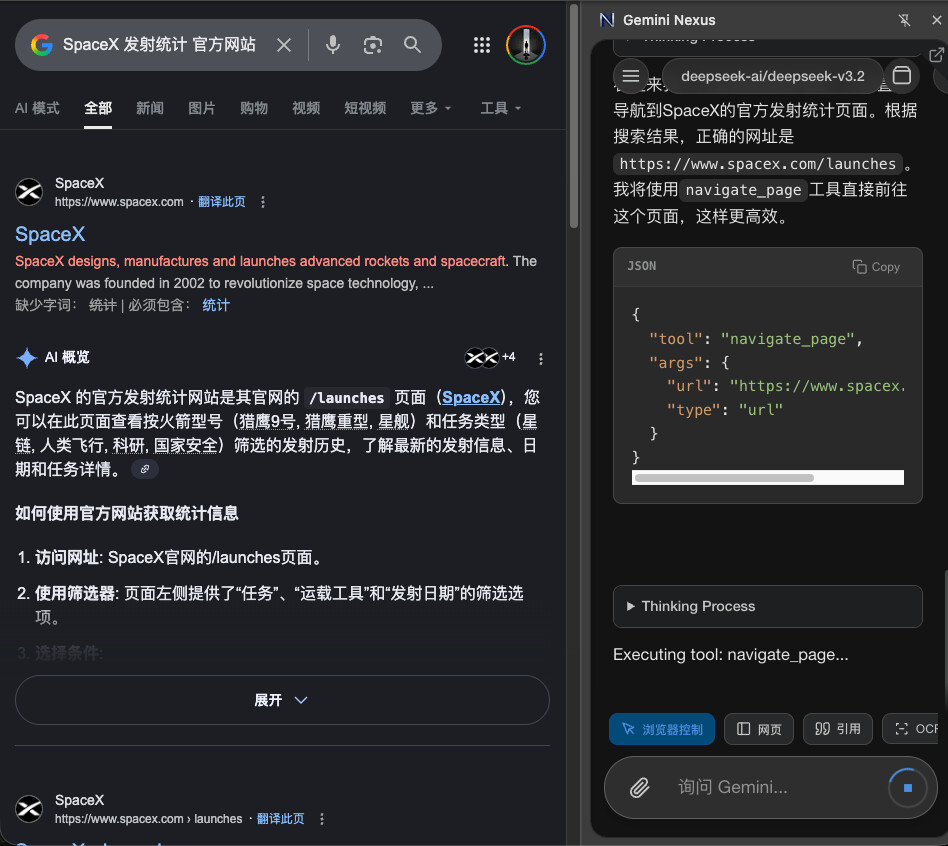
Task: Expand the Thinking Process section
Action: 767,606
